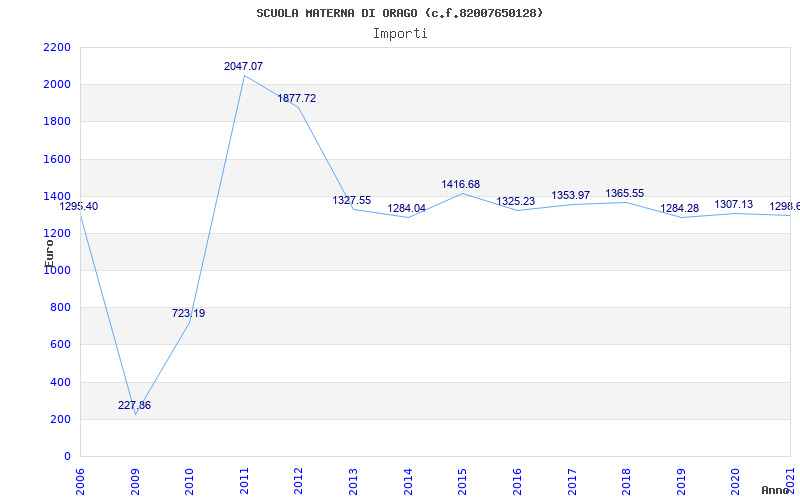The width and height of the screenshot is (800, 500).
Task: Select the 723.19 value label
Action: pos(188,313)
